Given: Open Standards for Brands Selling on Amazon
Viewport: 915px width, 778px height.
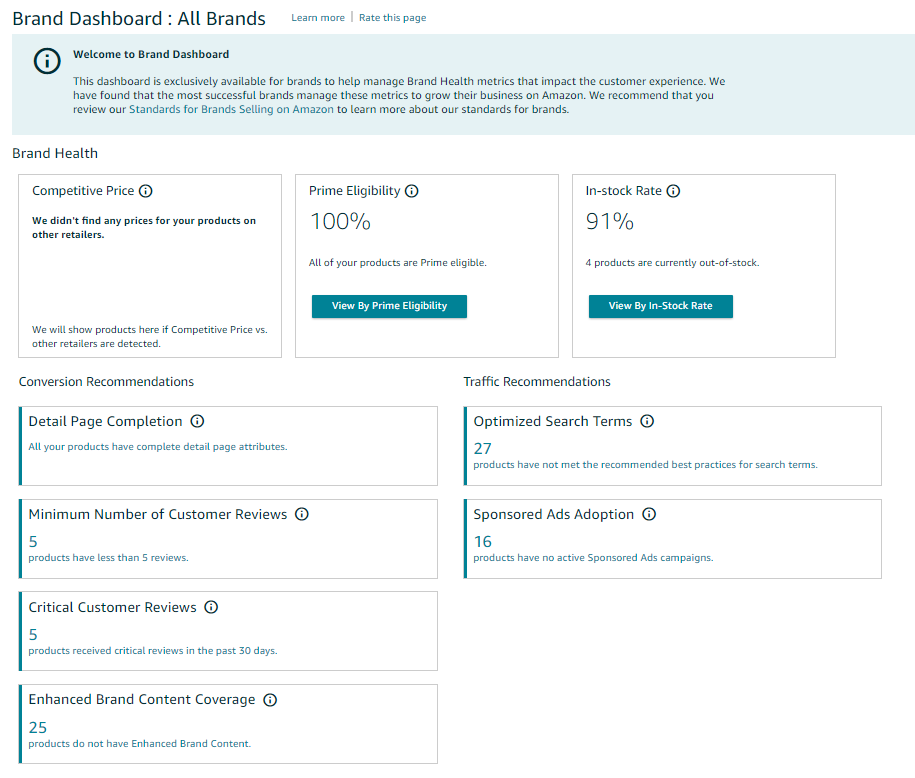Looking at the screenshot, I should pyautogui.click(x=232, y=109).
